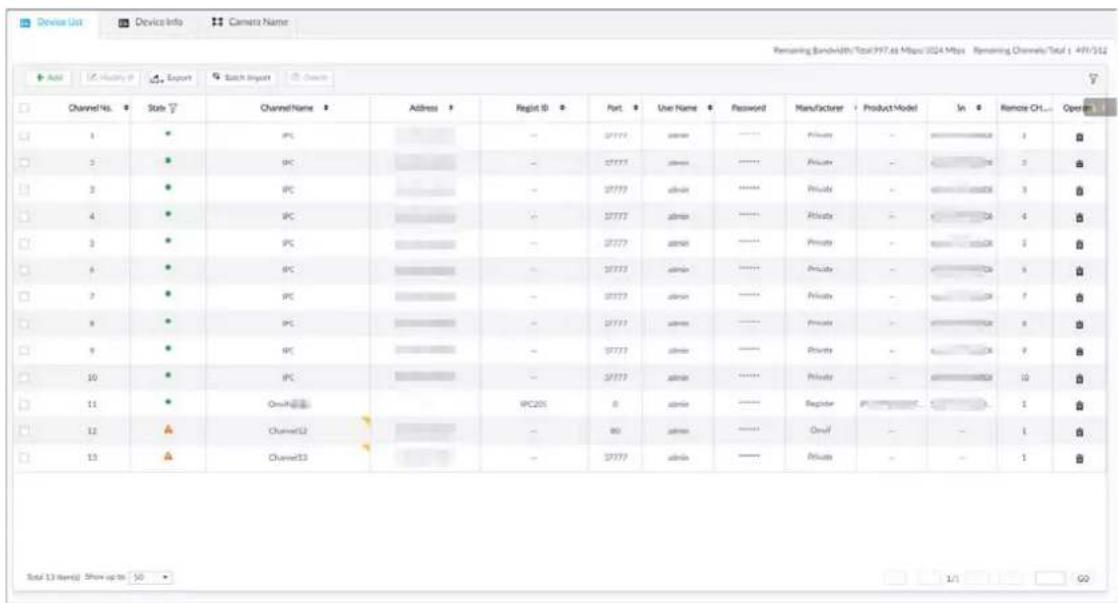Sort the Address column with its arrows
This screenshot has height=603, width=1118.
click(451, 108)
